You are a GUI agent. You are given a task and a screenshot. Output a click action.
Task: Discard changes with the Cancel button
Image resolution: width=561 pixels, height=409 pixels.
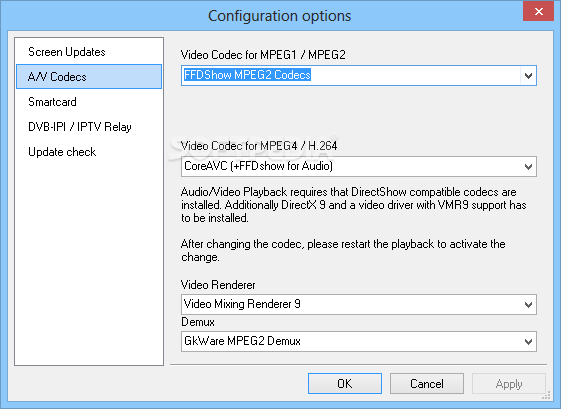[427, 384]
